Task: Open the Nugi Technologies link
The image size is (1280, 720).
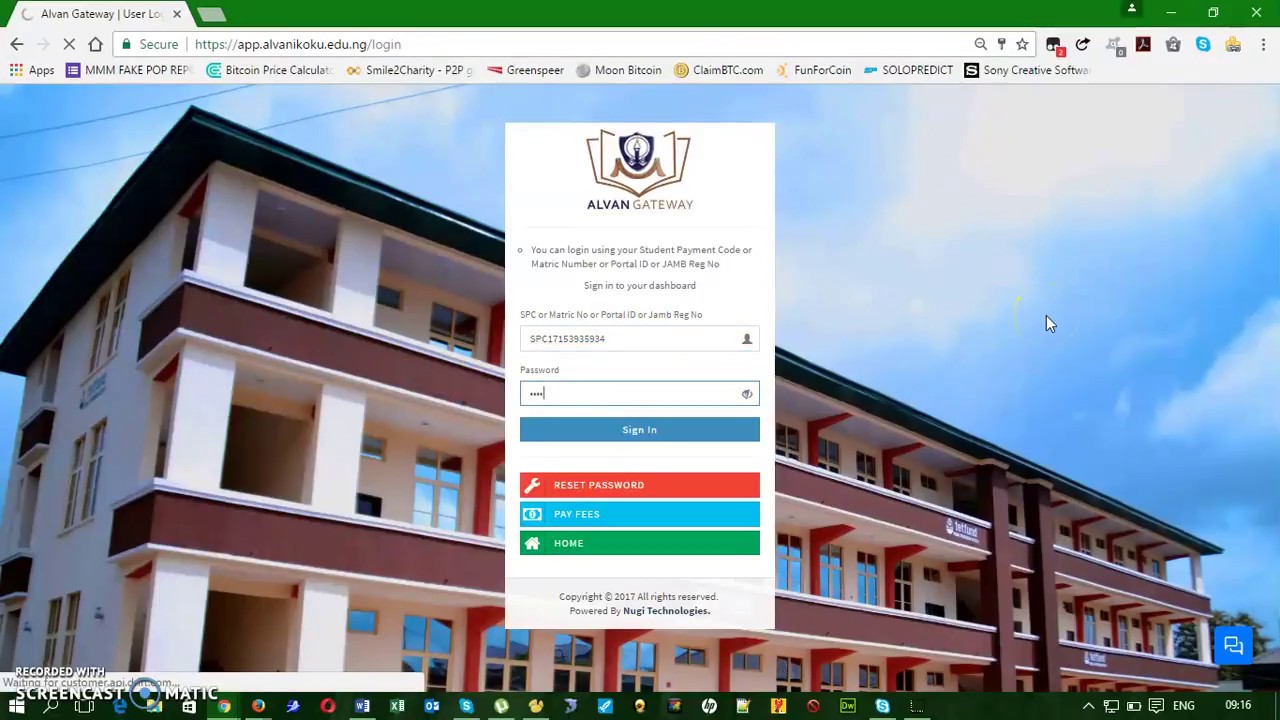Action: click(666, 611)
